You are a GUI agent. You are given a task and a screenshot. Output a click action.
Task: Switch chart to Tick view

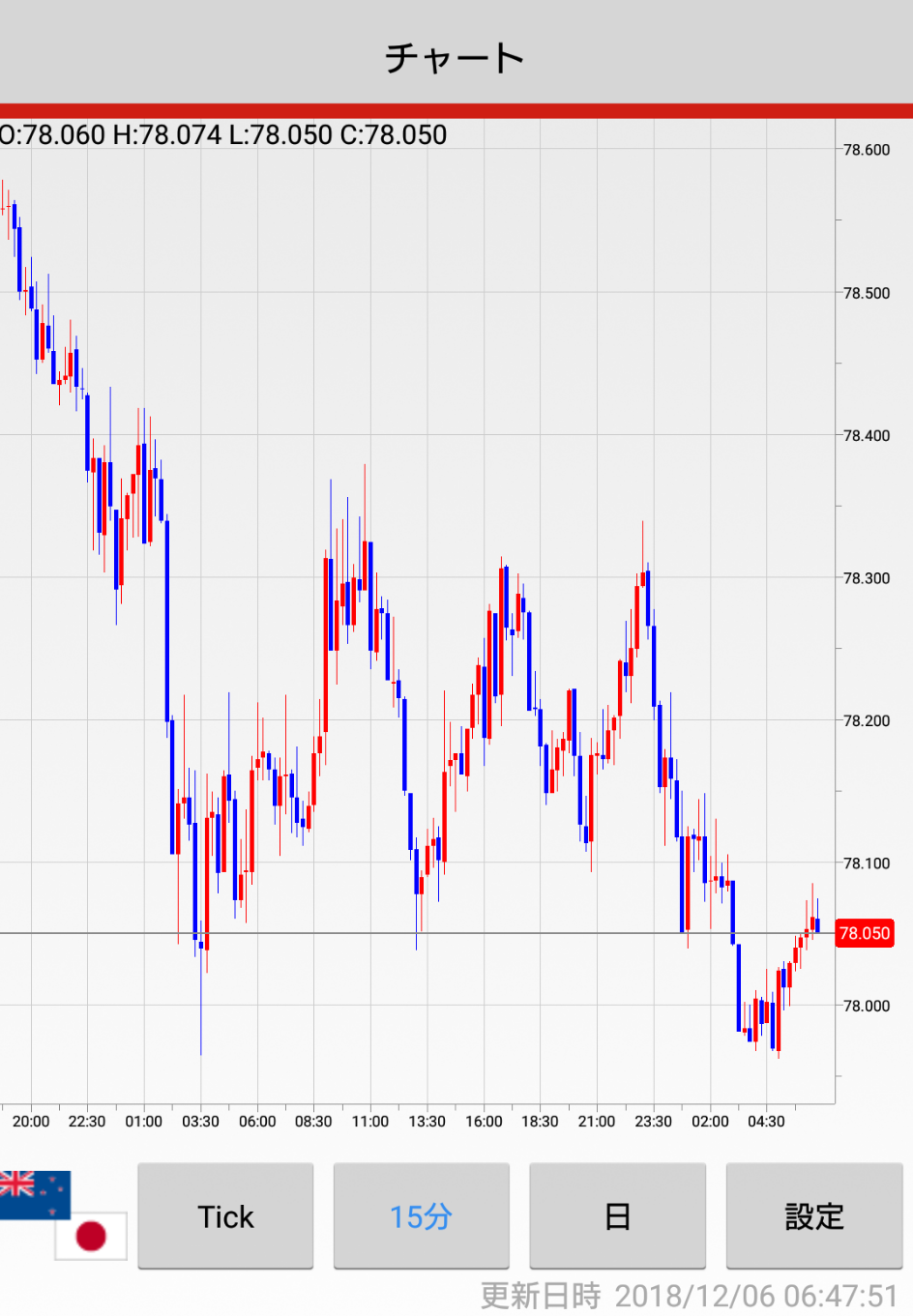pos(225,1216)
